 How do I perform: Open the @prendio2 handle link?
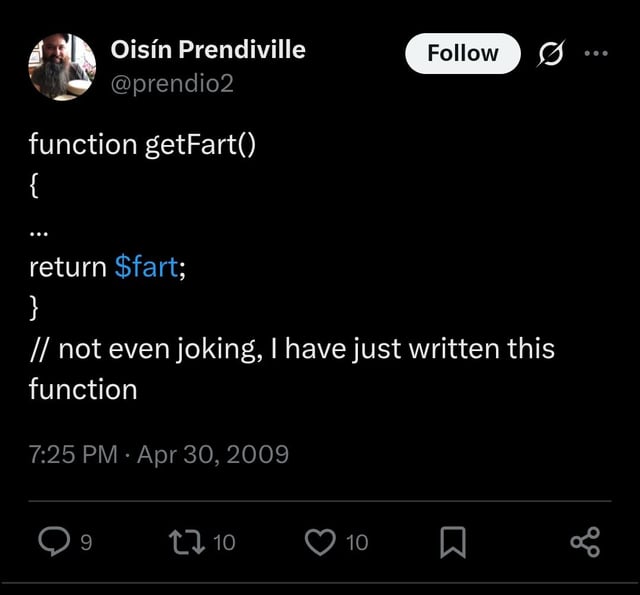[171, 83]
